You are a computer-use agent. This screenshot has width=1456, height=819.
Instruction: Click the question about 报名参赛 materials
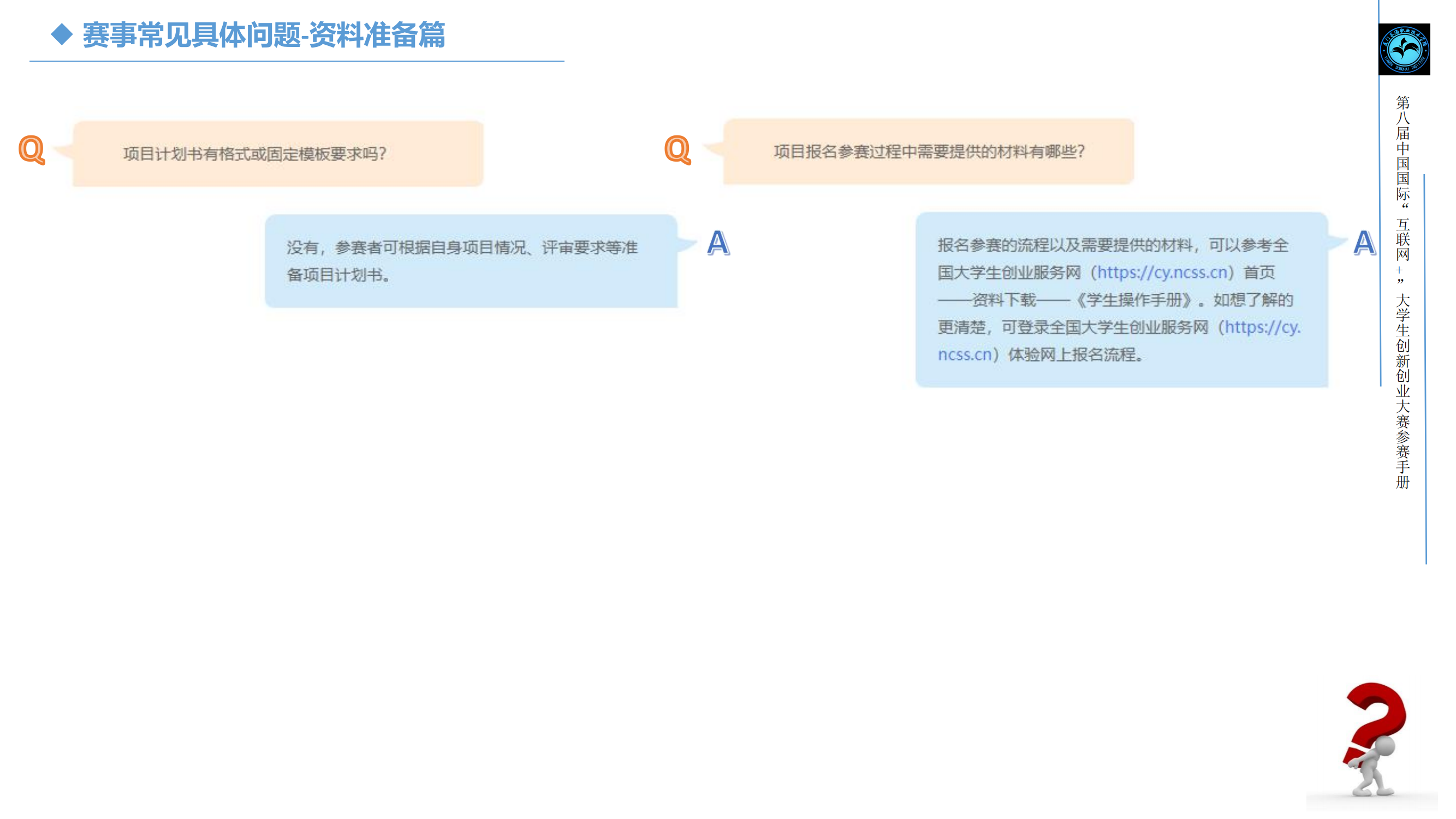click(x=929, y=151)
